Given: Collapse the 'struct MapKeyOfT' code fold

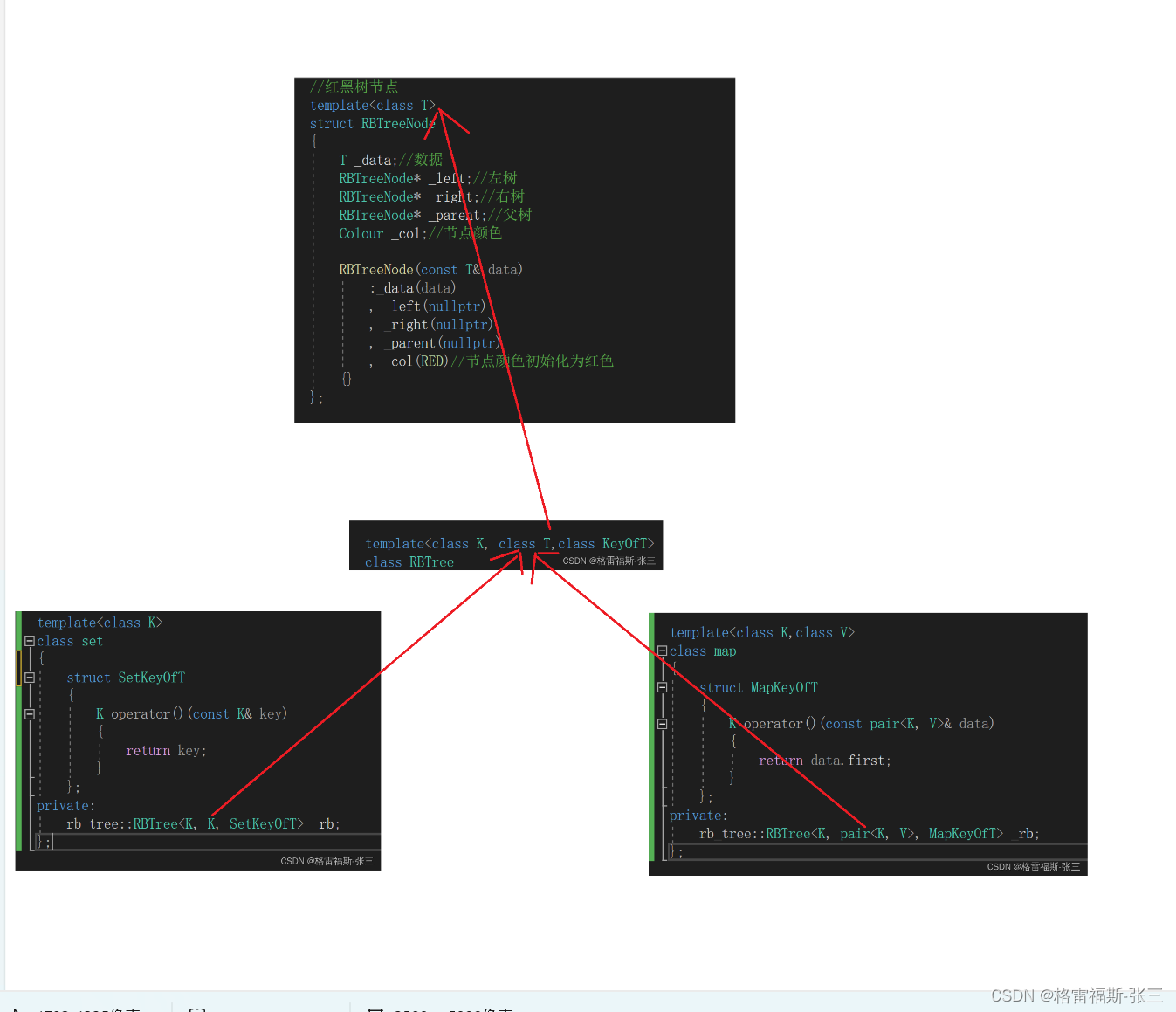Looking at the screenshot, I should point(662,688).
